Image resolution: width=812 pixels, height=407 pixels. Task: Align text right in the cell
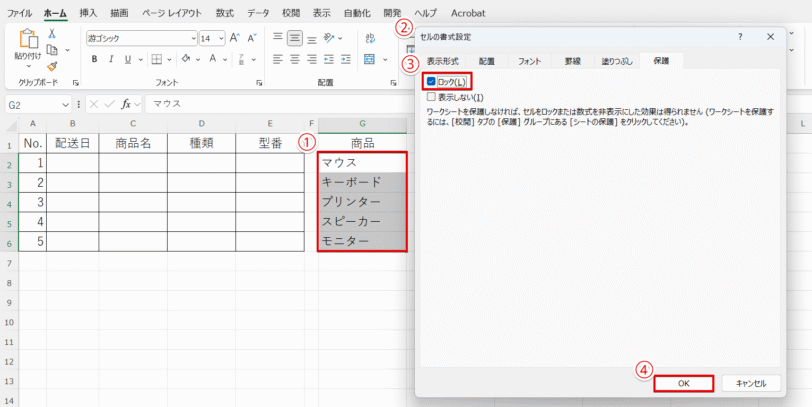coord(312,60)
